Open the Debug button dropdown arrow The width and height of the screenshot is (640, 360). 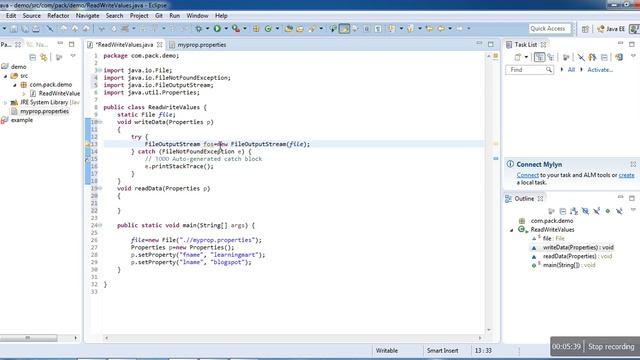tap(207, 29)
